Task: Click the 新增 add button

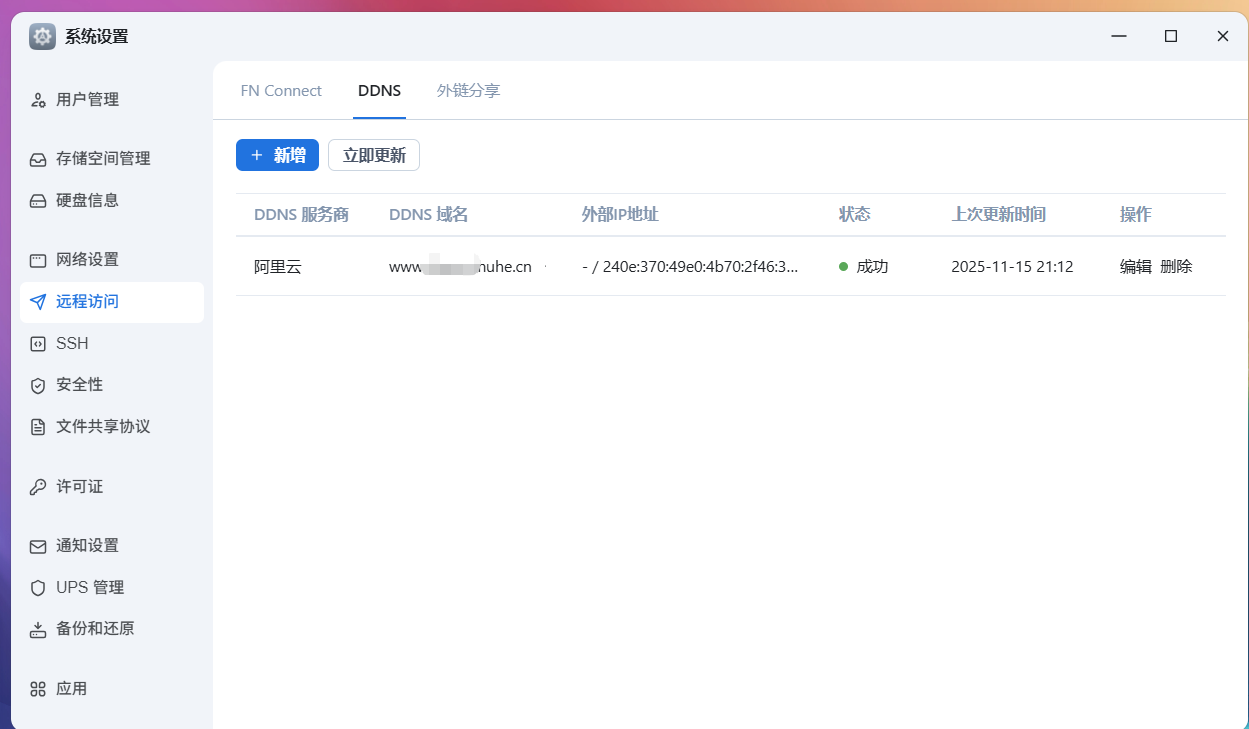Action: pos(277,155)
